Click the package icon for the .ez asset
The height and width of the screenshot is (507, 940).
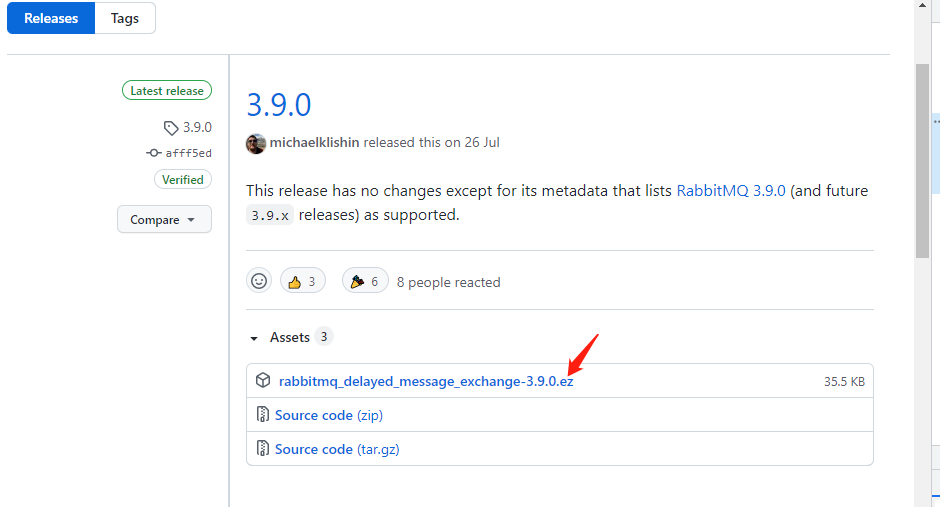(263, 381)
